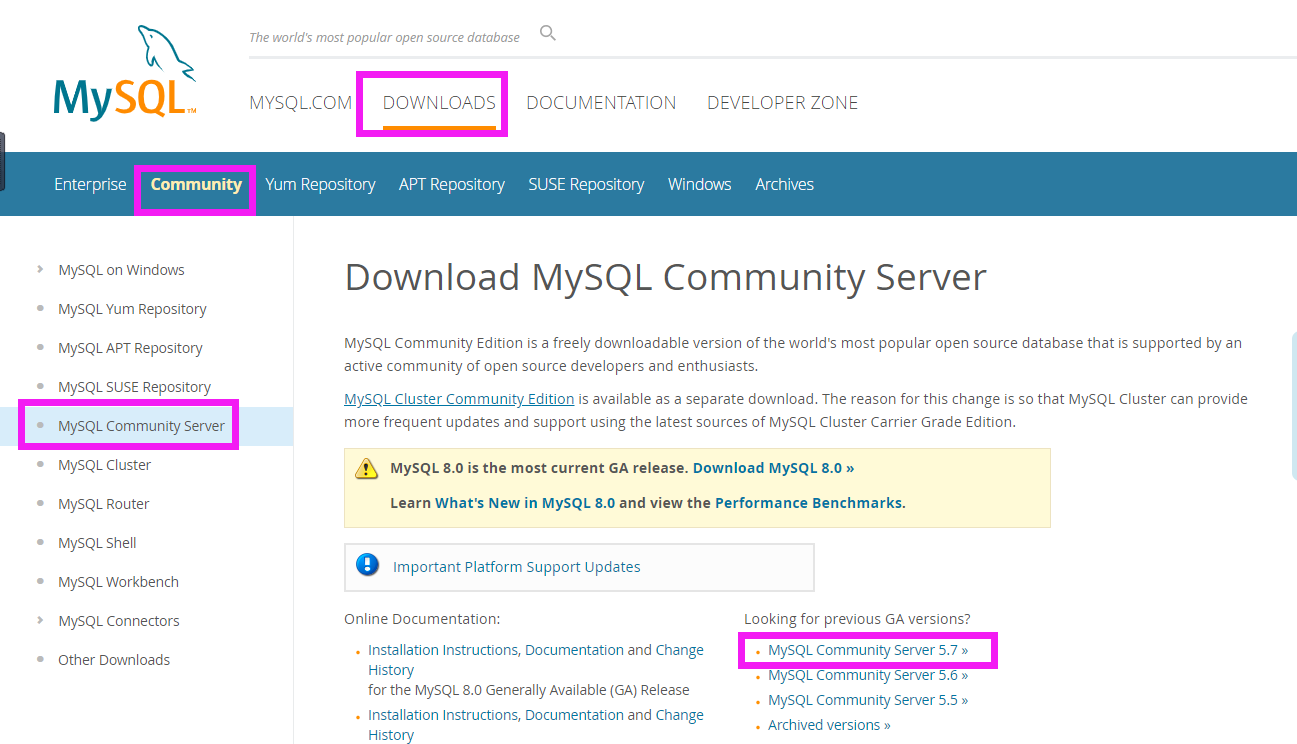Open MySQL Community Server 5.6 link

click(868, 675)
